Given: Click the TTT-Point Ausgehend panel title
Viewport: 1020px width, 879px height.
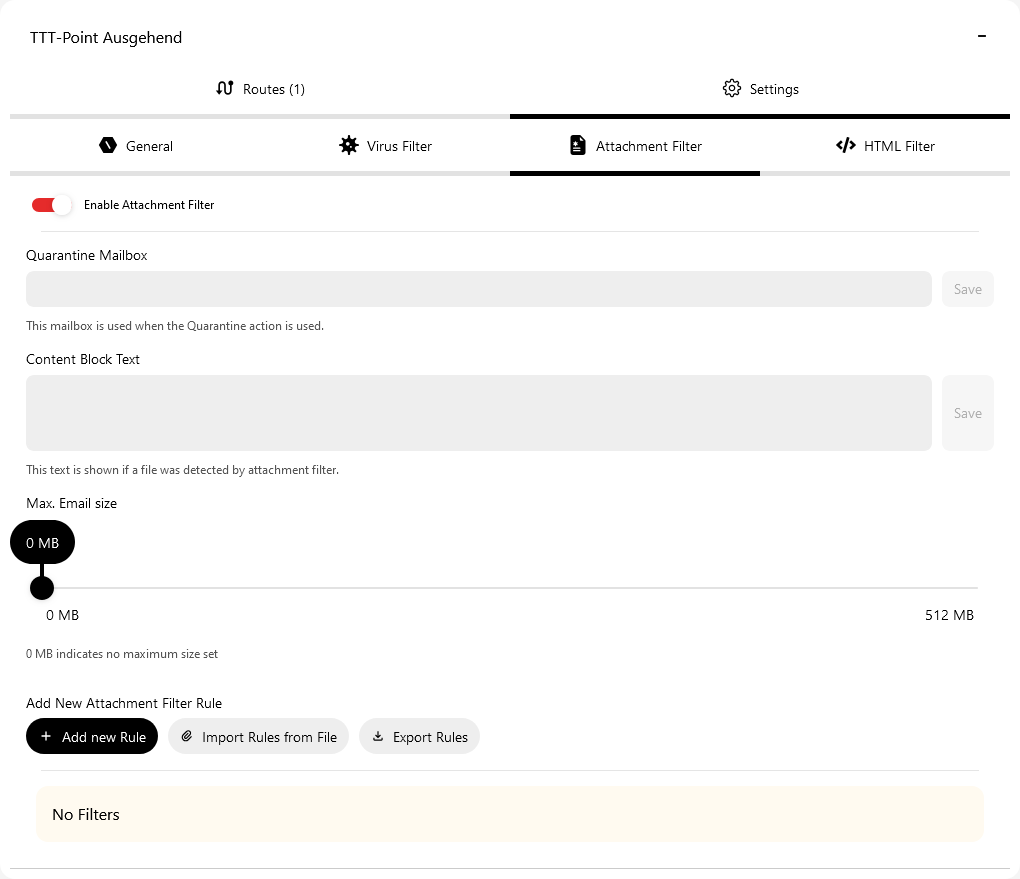Looking at the screenshot, I should tap(106, 38).
